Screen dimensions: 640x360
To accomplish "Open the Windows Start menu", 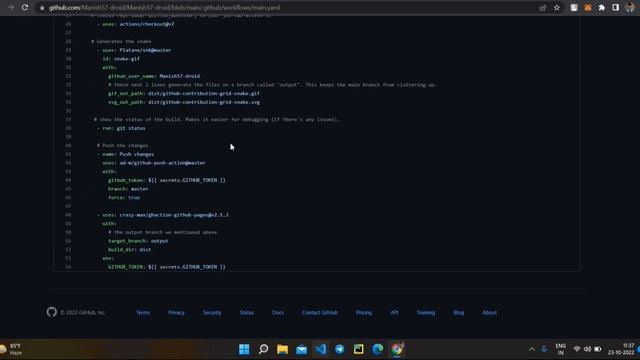I will (244, 349).
